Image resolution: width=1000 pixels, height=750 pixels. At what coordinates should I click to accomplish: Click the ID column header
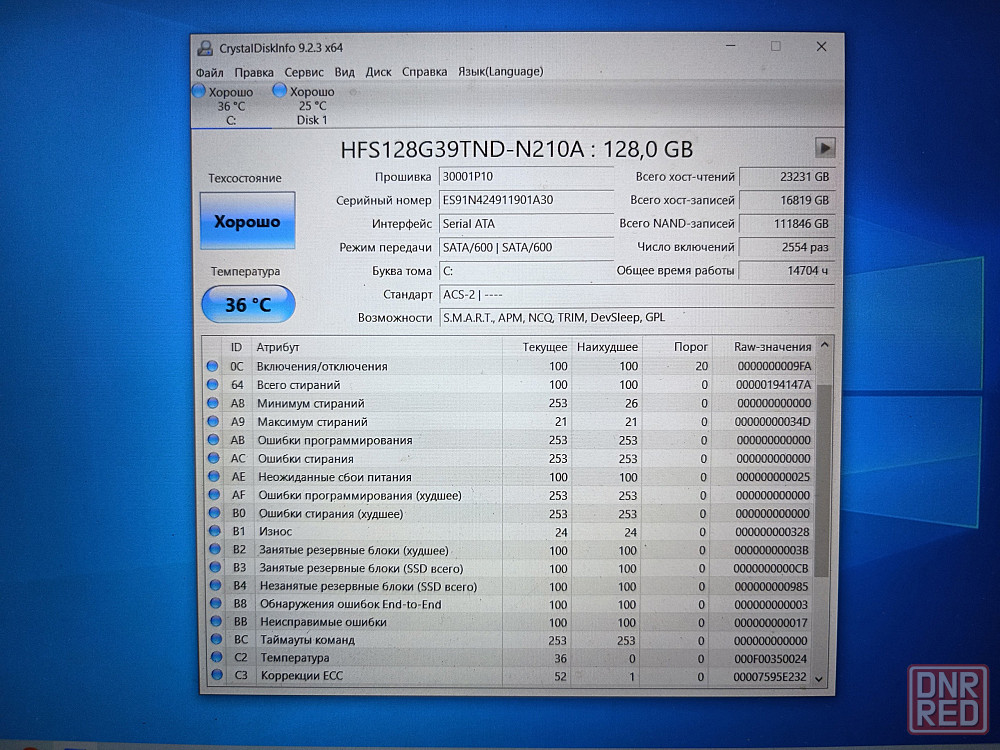click(x=237, y=347)
